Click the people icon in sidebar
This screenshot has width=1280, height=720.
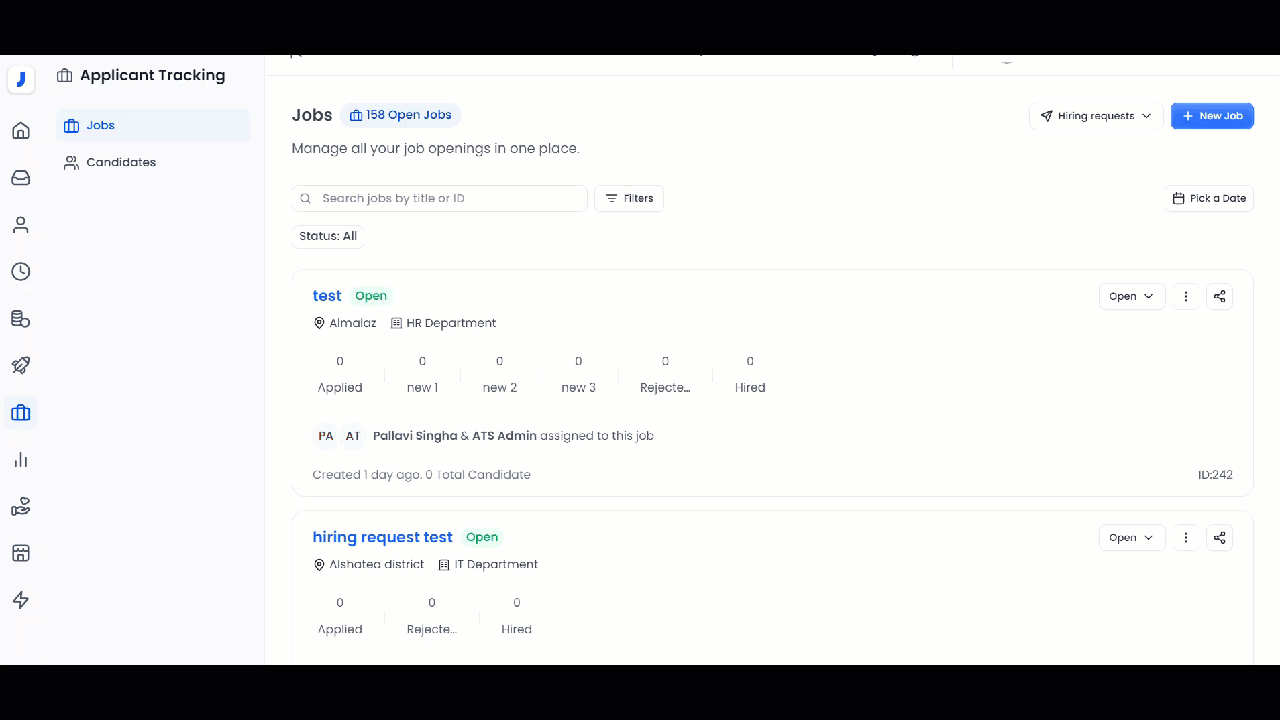tap(20, 224)
